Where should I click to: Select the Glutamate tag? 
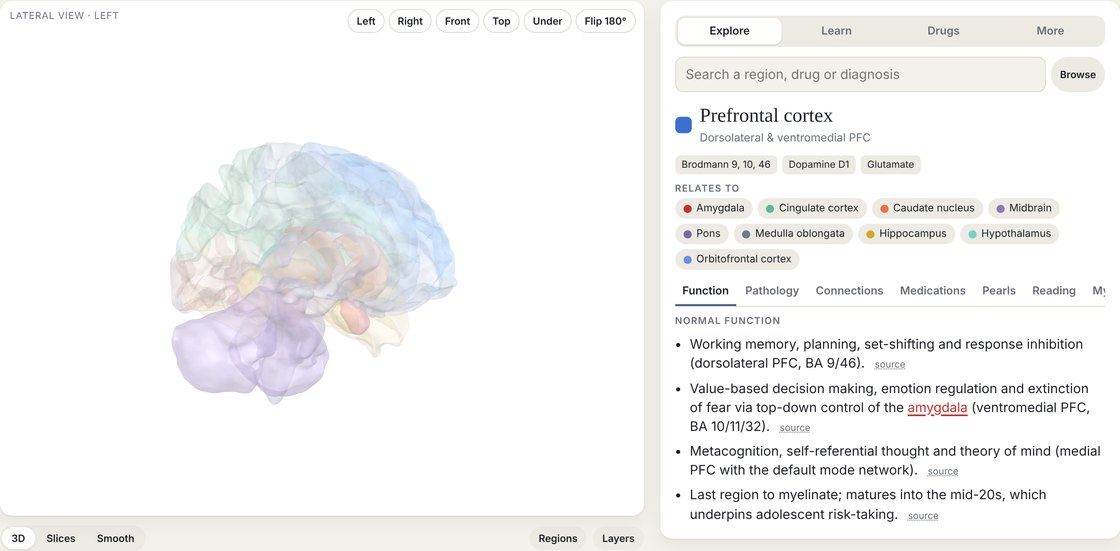coord(890,164)
